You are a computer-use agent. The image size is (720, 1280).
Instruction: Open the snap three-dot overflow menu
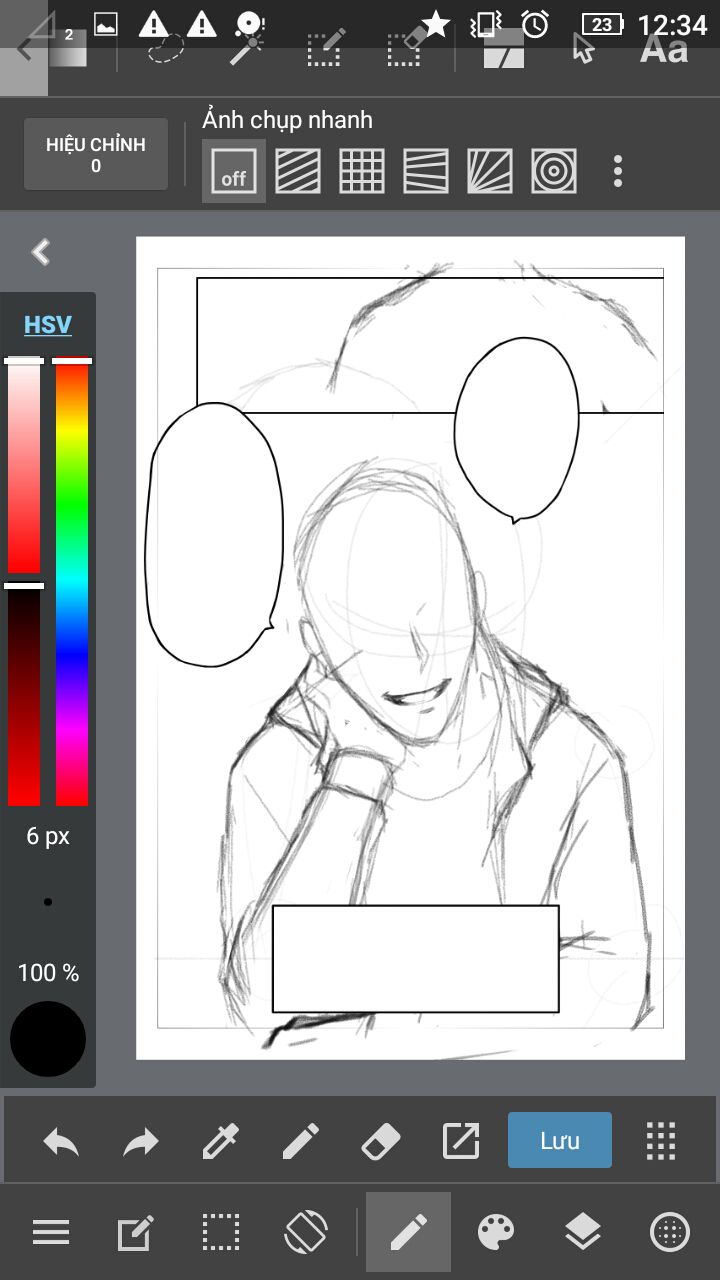click(x=618, y=171)
